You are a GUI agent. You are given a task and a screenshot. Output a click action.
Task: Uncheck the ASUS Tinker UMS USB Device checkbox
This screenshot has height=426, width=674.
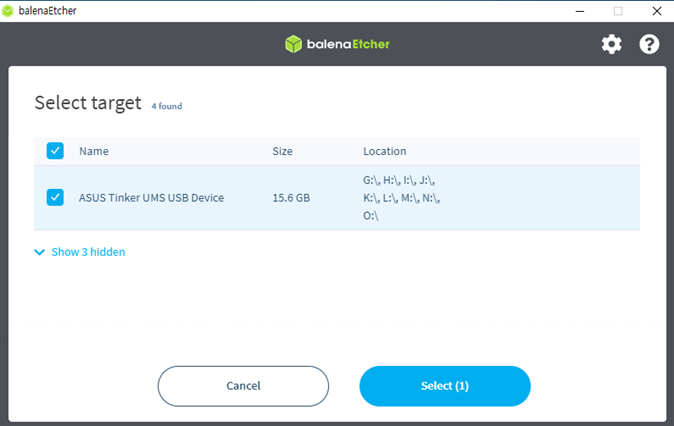tap(55, 197)
